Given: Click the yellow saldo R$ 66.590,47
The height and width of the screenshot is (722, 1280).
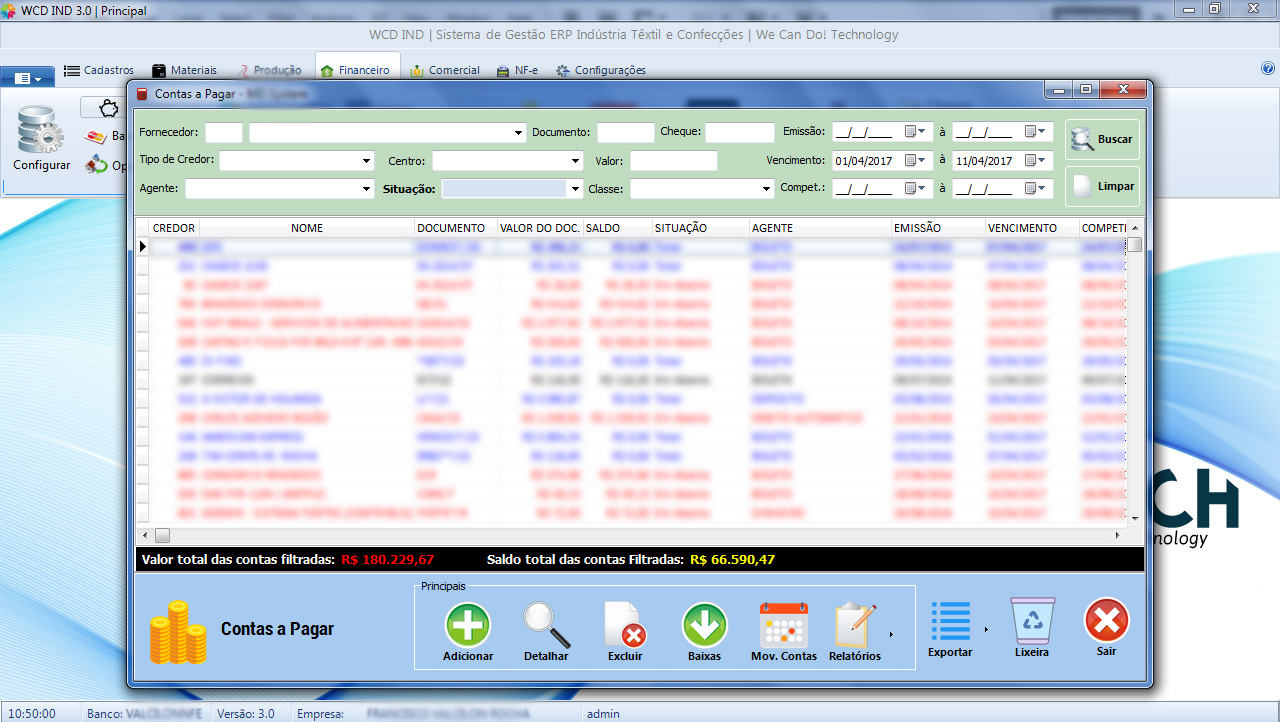Looking at the screenshot, I should 733,559.
